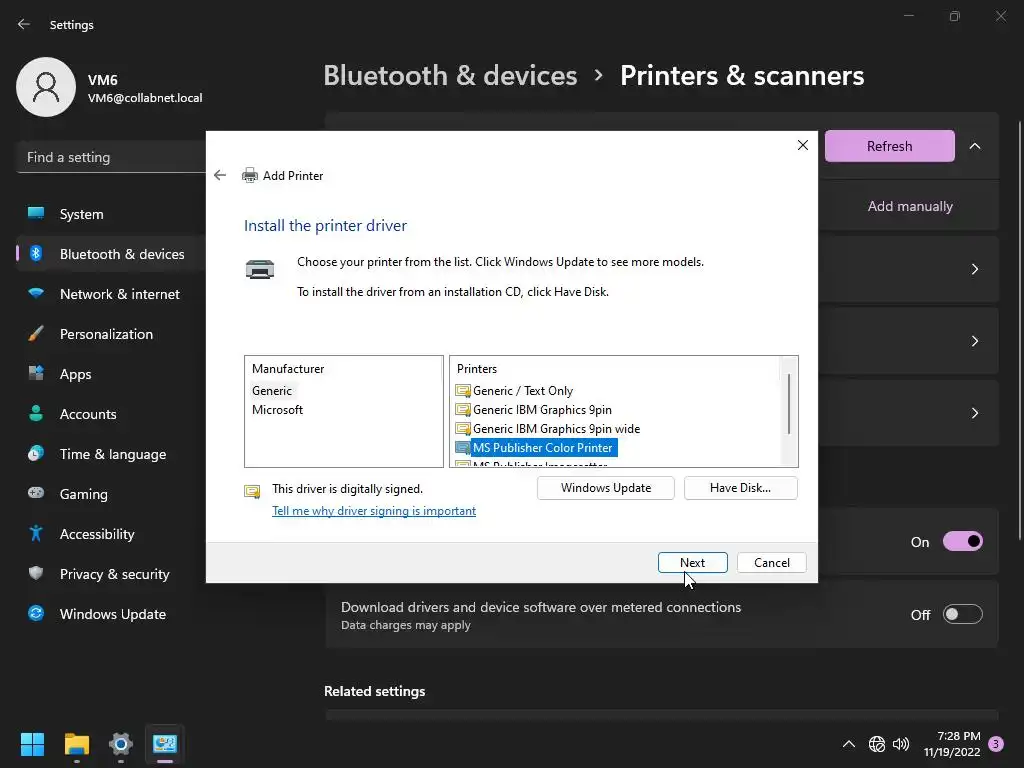Click the purple Refresh button
The image size is (1024, 768).
click(889, 146)
